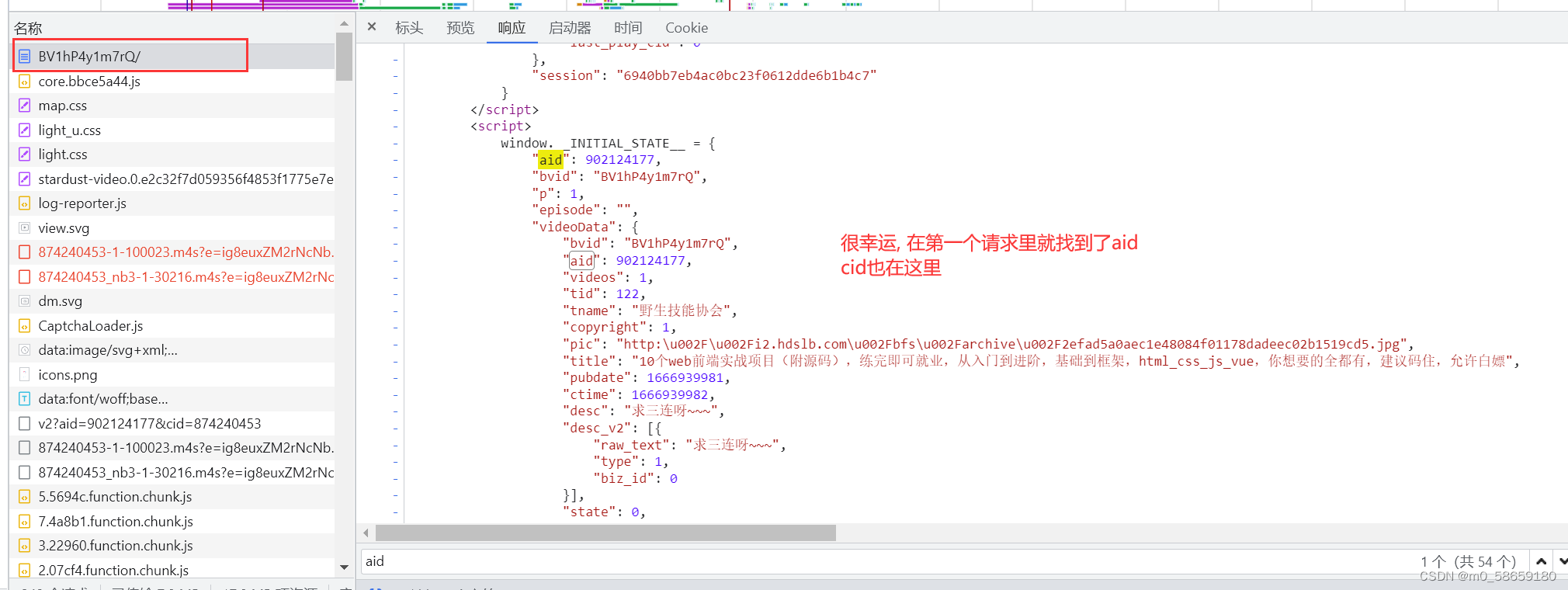Click the script icon next to CaptchaLoader.js

pyautogui.click(x=24, y=326)
